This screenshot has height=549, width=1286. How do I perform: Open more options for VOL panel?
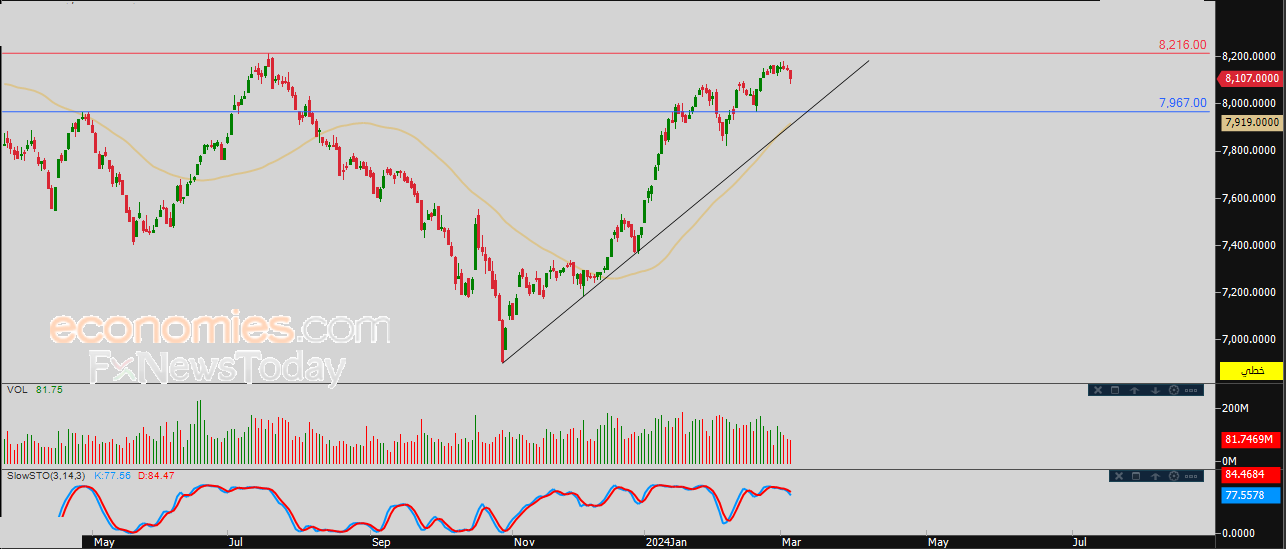1191,390
